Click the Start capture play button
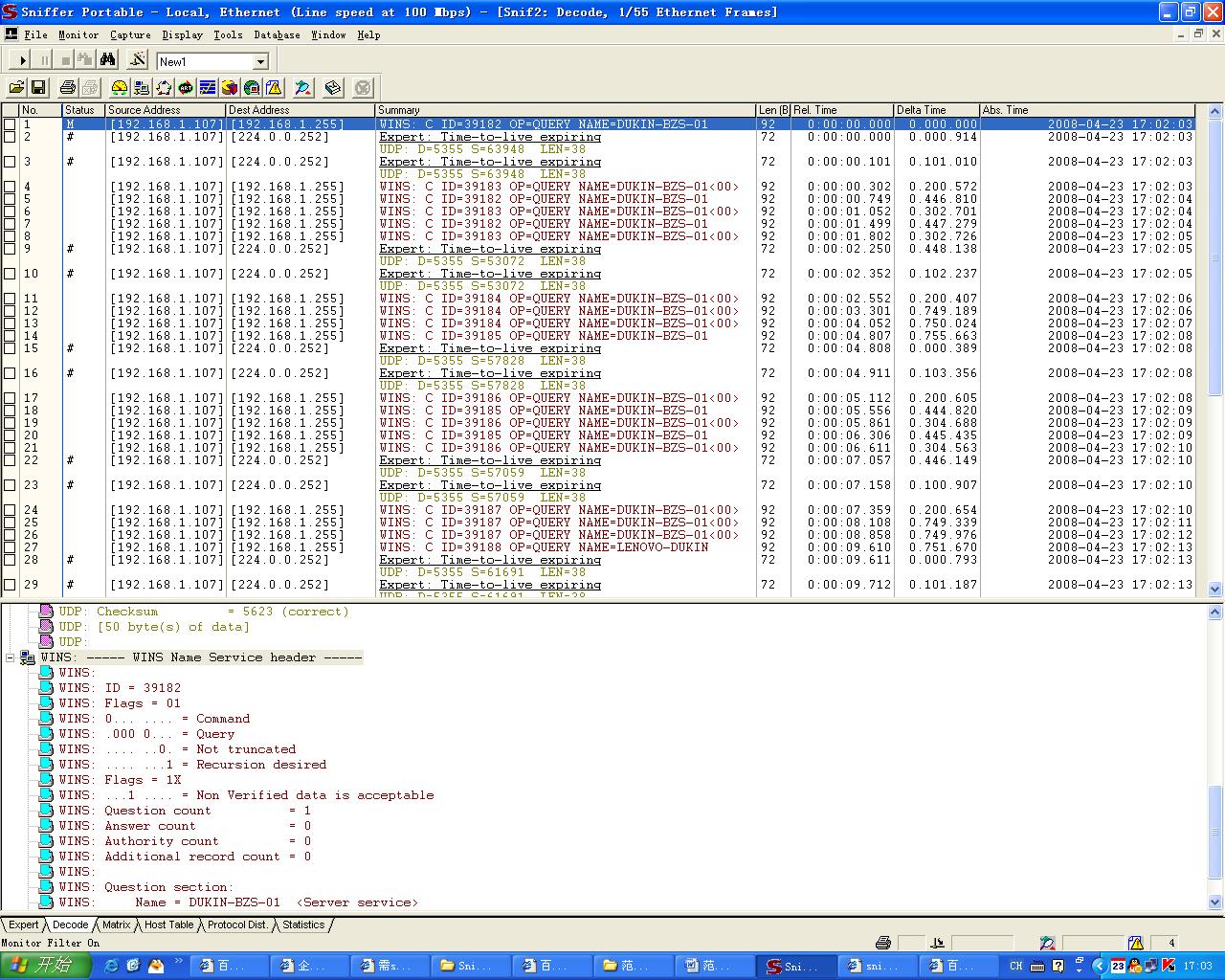Screen dimensions: 1225x980 [23, 60]
